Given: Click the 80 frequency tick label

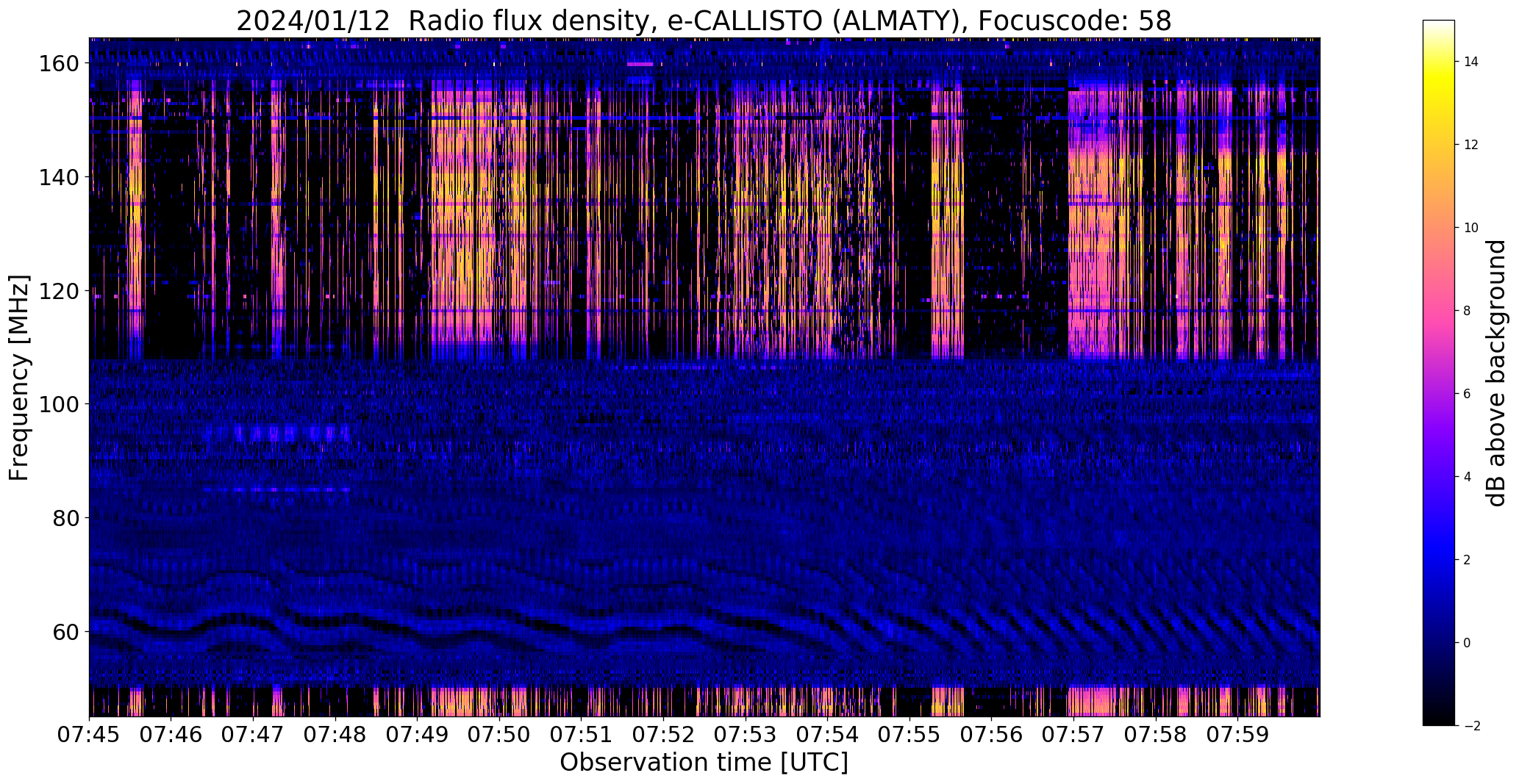Looking at the screenshot, I should click(x=65, y=518).
